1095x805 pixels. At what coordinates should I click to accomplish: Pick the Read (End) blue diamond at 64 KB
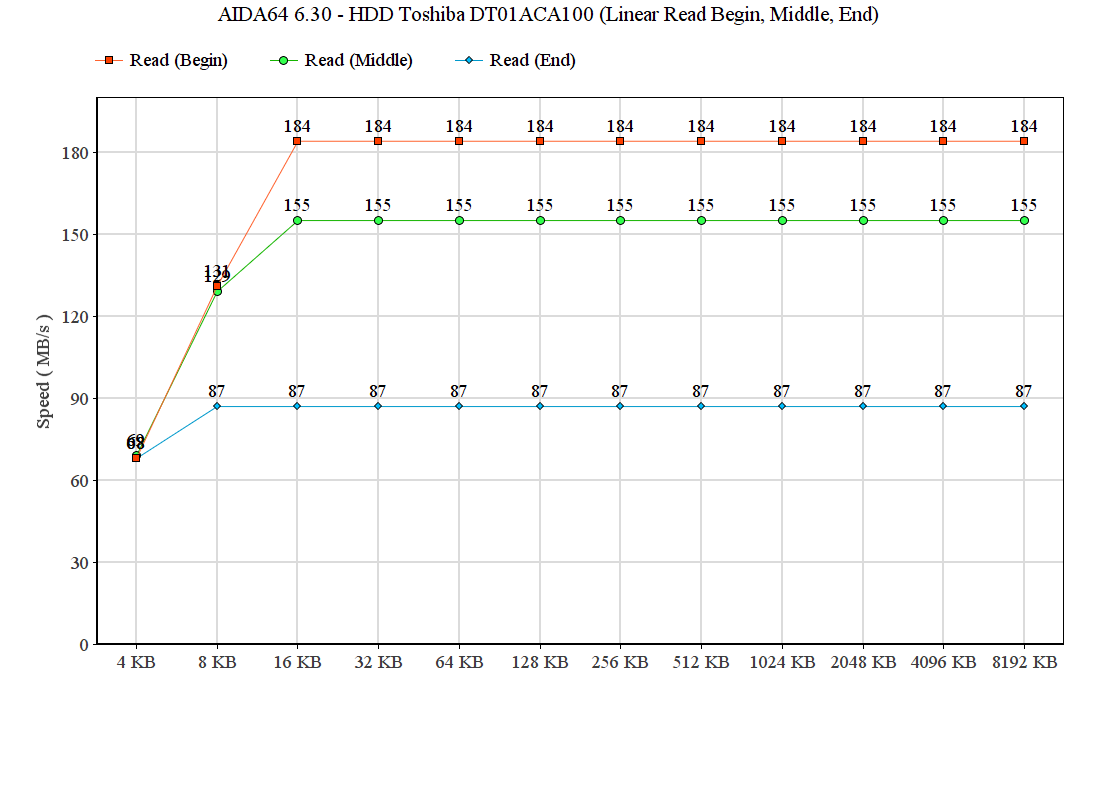pos(460,406)
